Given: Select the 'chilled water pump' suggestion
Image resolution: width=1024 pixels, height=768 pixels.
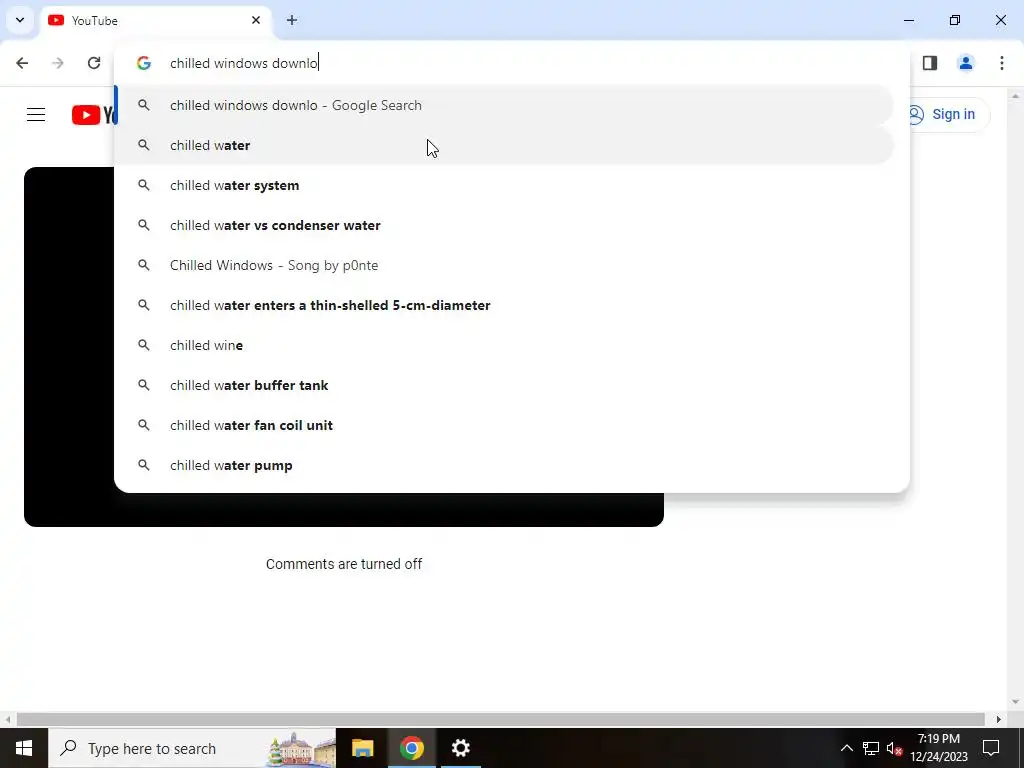Looking at the screenshot, I should click(x=504, y=465).
